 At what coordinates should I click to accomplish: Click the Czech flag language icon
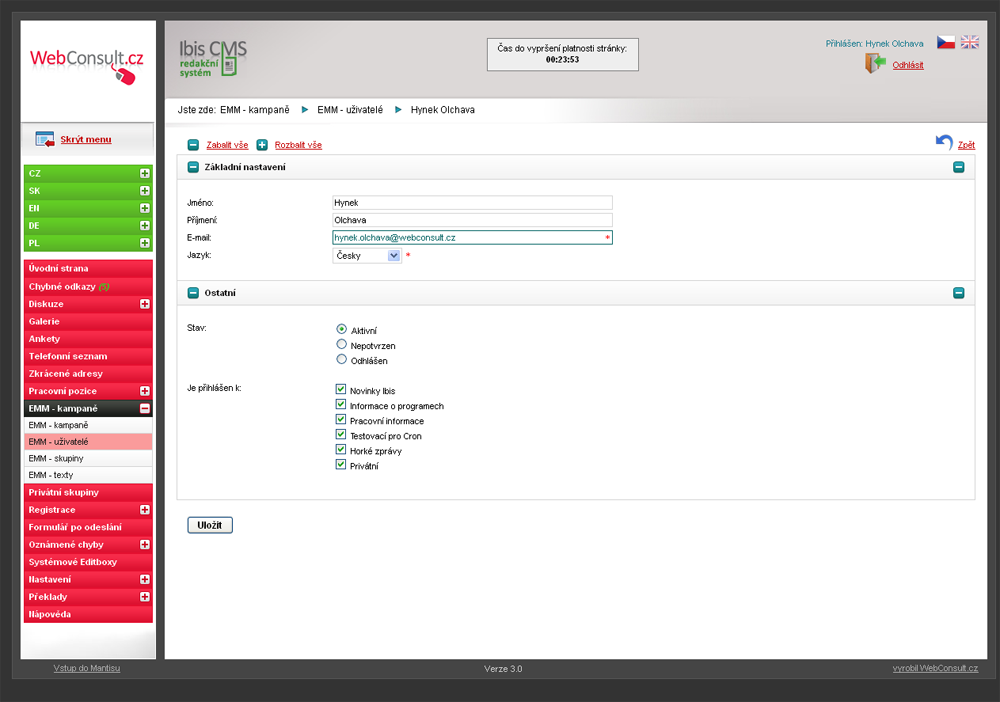[x=945, y=43]
